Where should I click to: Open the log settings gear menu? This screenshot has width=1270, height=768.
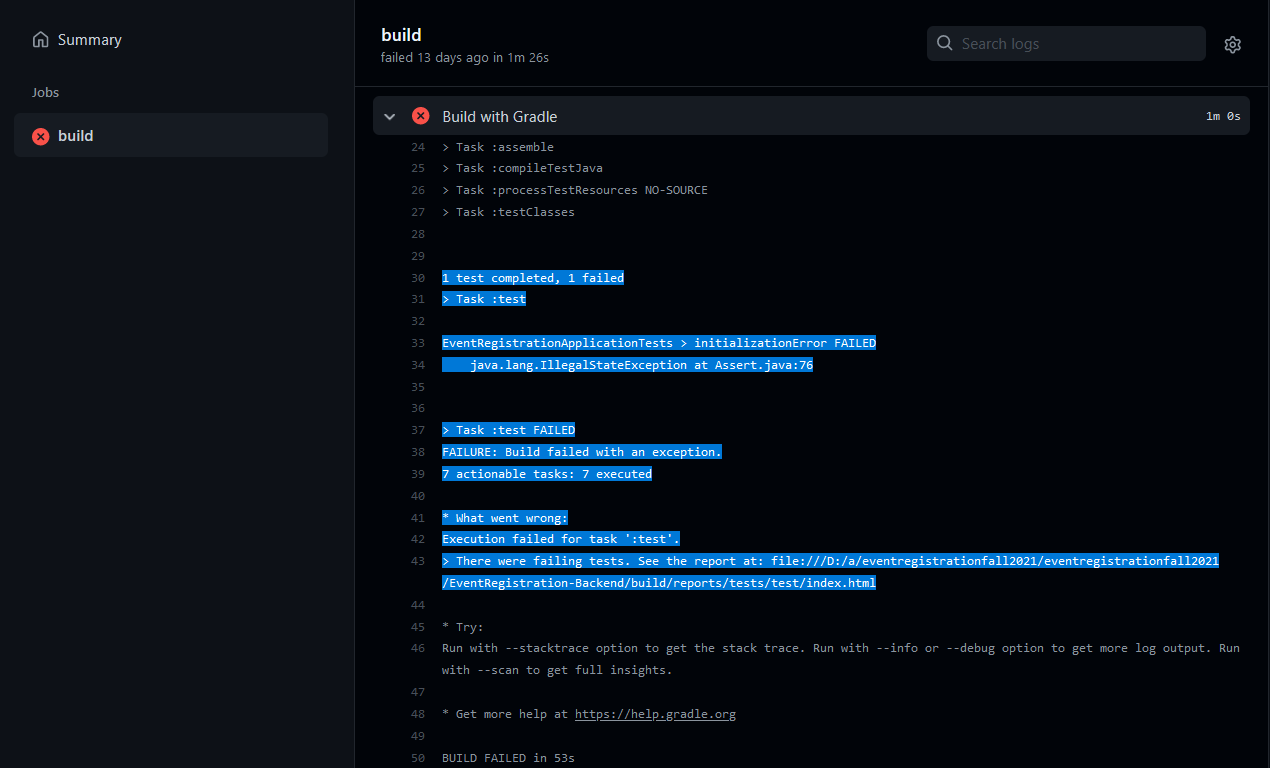[1232, 44]
